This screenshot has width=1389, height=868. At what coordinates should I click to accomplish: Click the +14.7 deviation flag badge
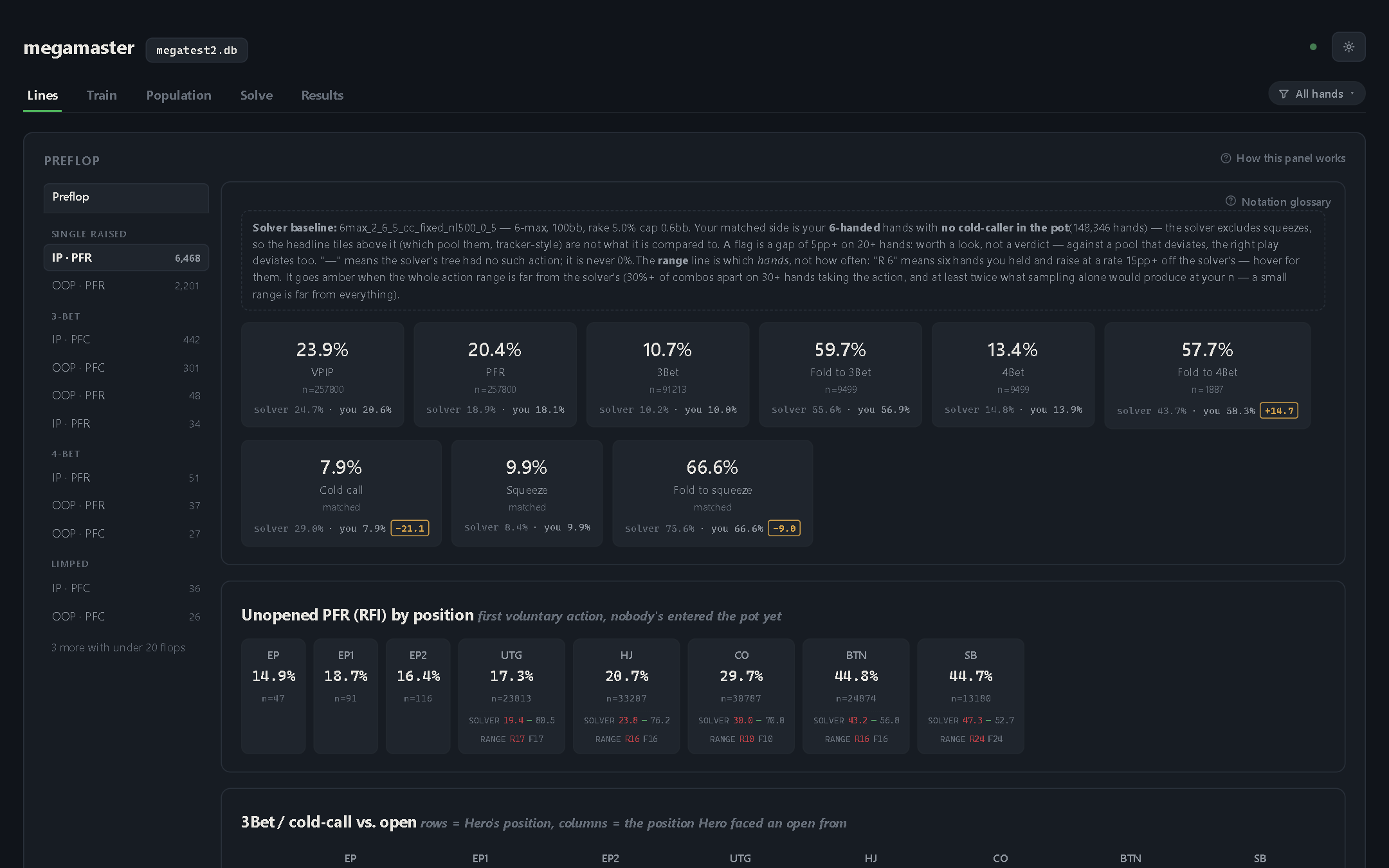1279,411
